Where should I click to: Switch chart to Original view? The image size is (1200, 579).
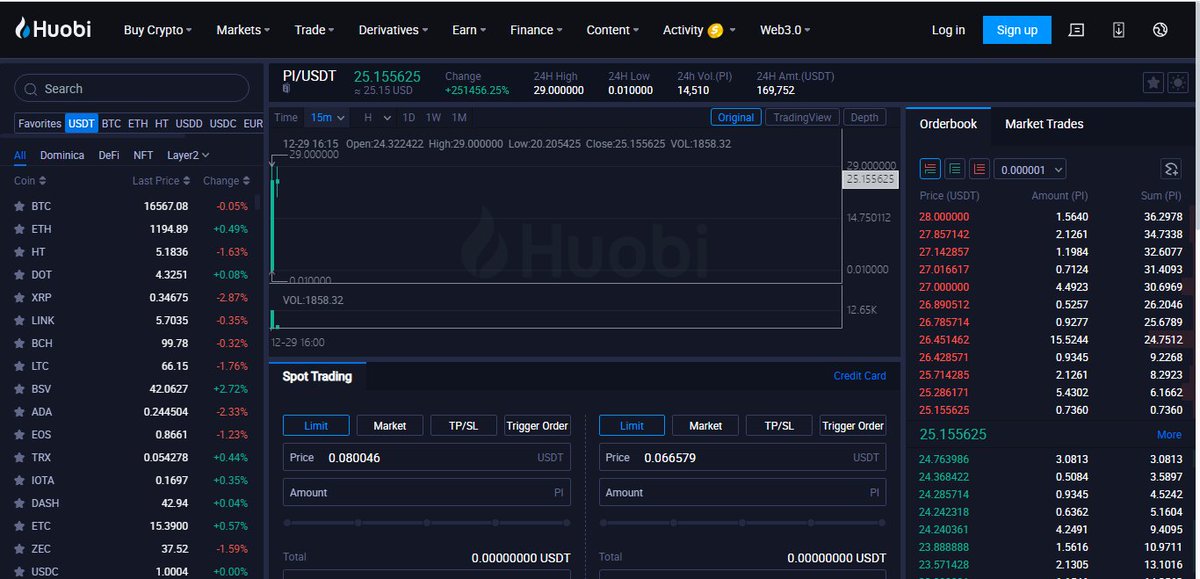click(x=736, y=117)
